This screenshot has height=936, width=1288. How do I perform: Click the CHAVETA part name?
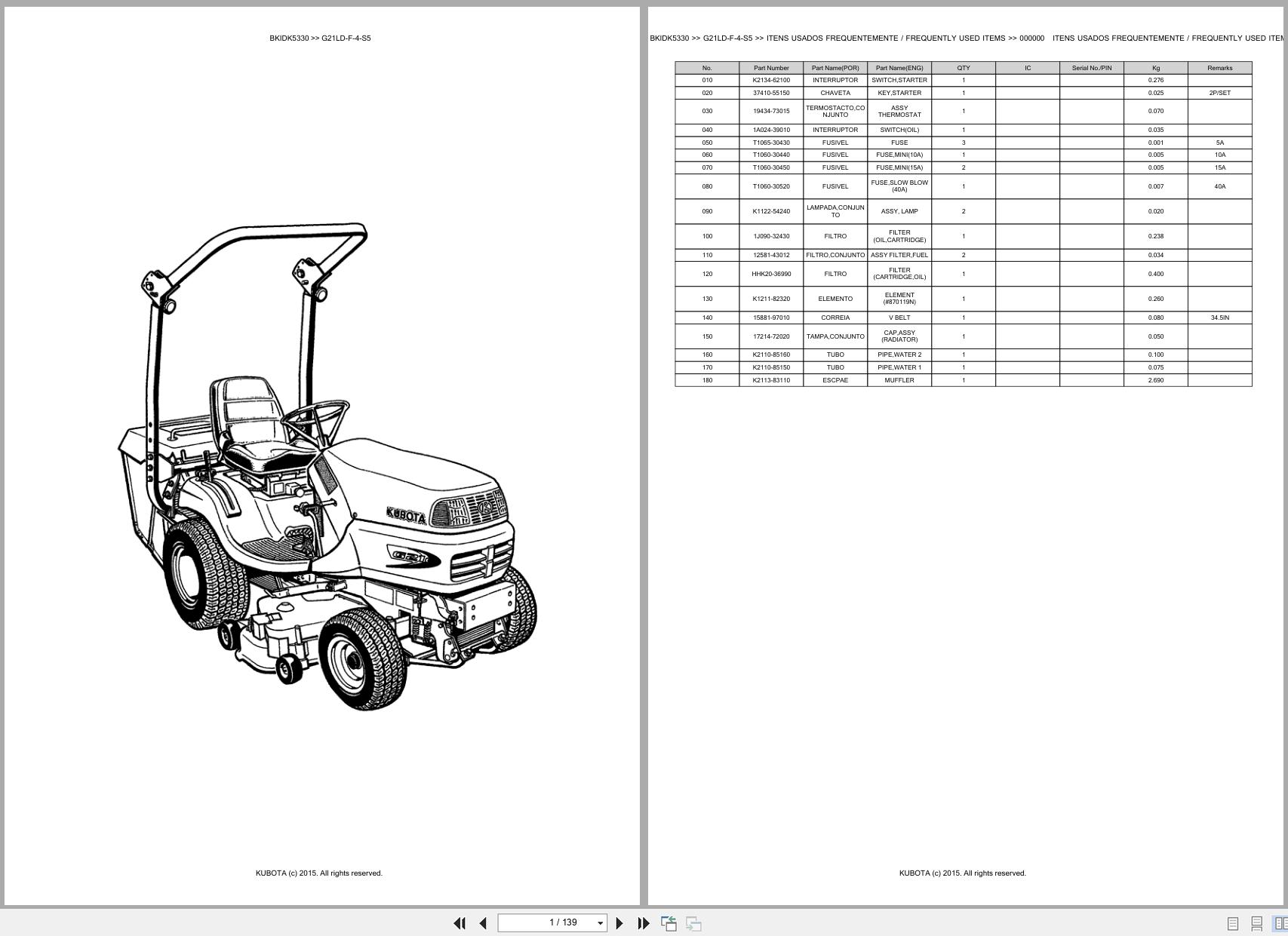coord(835,93)
